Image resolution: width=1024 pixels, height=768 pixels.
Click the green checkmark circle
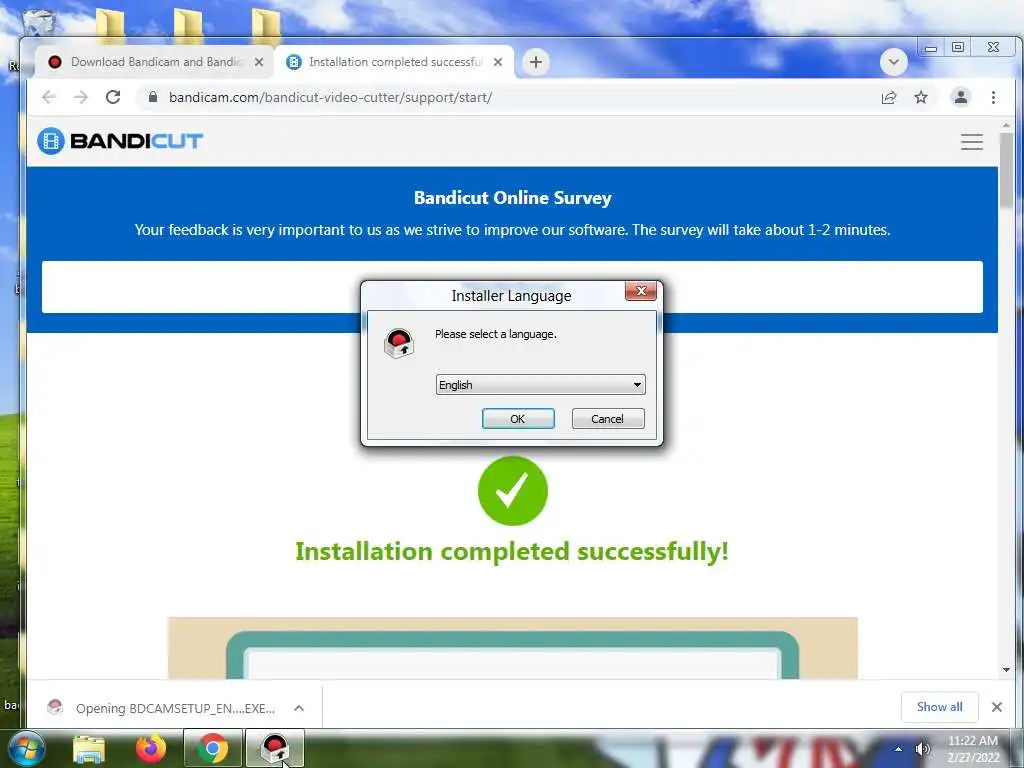pos(513,490)
